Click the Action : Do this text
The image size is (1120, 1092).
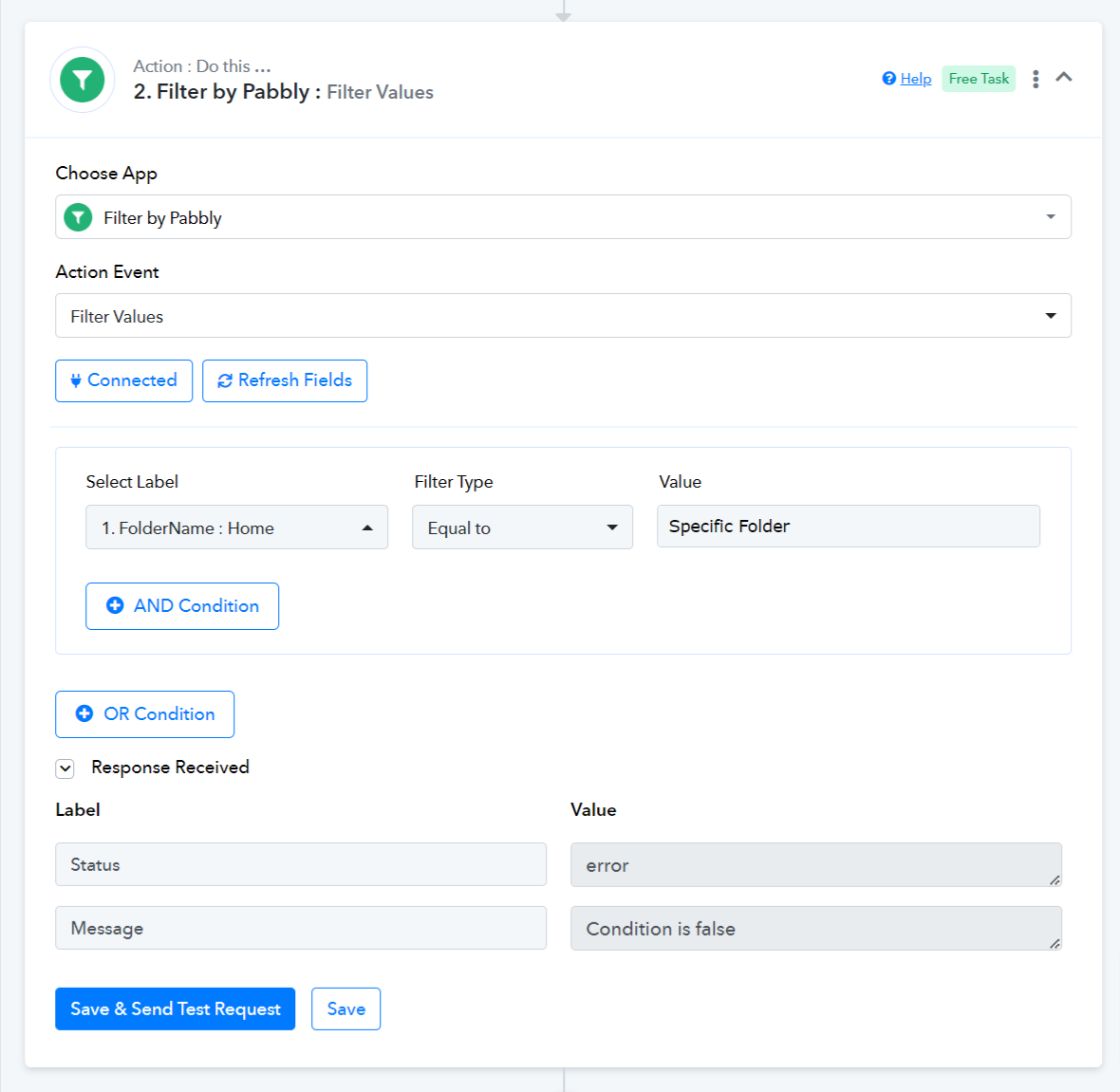coord(202,66)
